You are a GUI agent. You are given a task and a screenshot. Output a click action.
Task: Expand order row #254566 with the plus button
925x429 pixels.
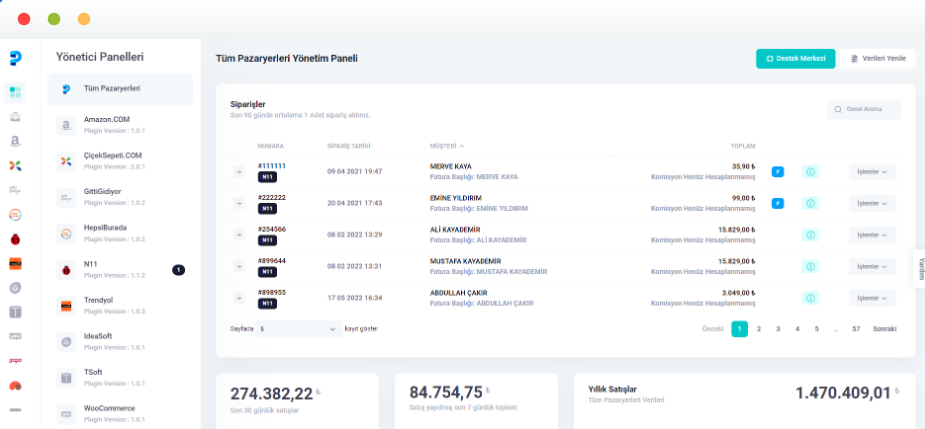[x=239, y=235]
